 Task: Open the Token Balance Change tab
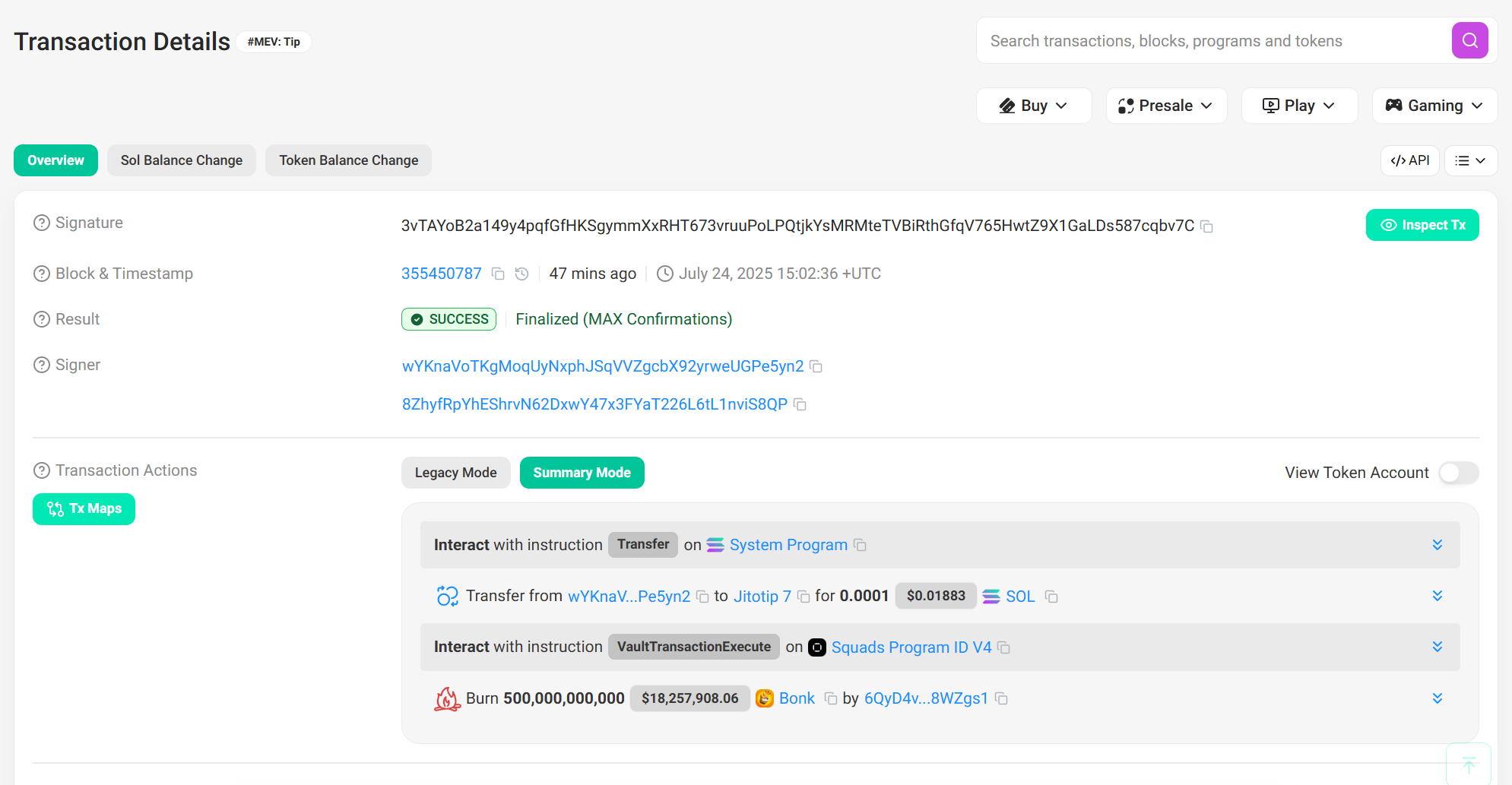348,160
